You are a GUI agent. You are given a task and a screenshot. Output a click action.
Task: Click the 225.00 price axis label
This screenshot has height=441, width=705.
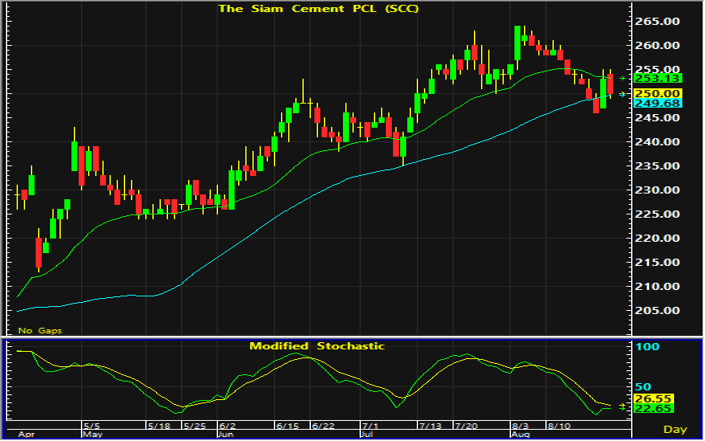click(x=657, y=214)
